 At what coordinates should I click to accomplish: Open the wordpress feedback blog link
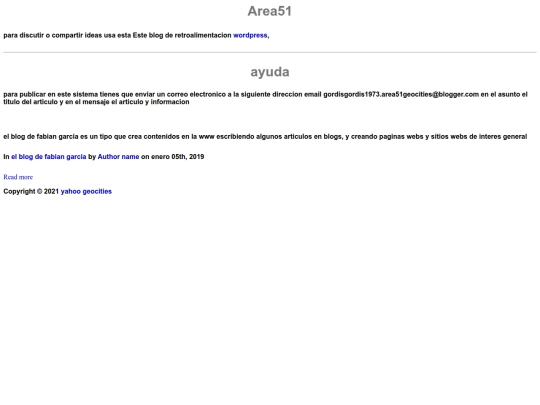click(250, 35)
